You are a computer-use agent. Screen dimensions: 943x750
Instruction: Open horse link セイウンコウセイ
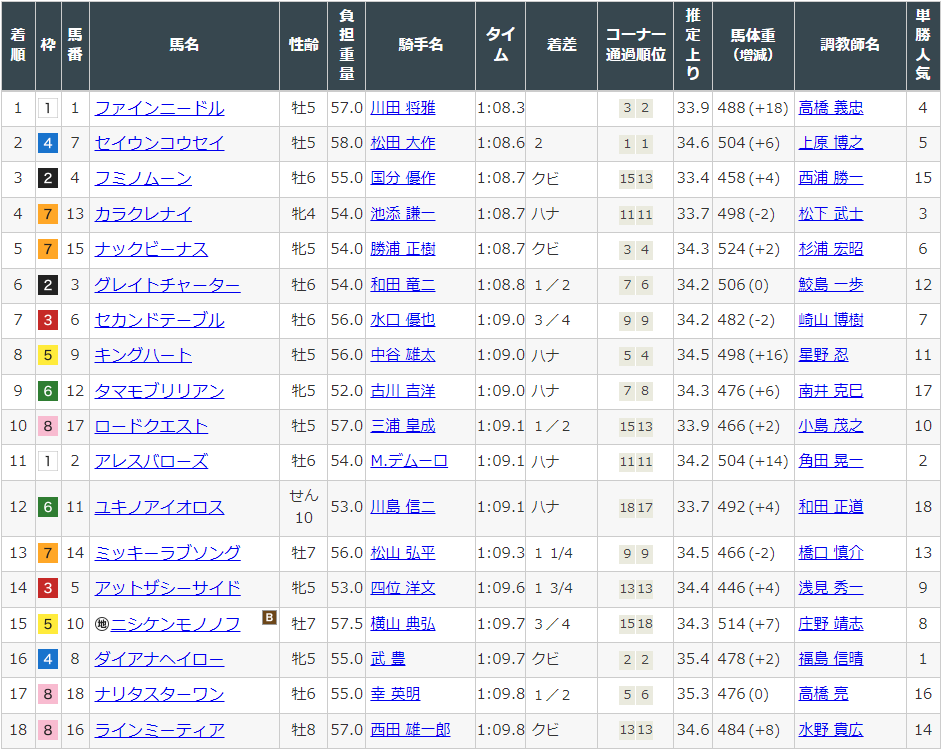tap(159, 143)
